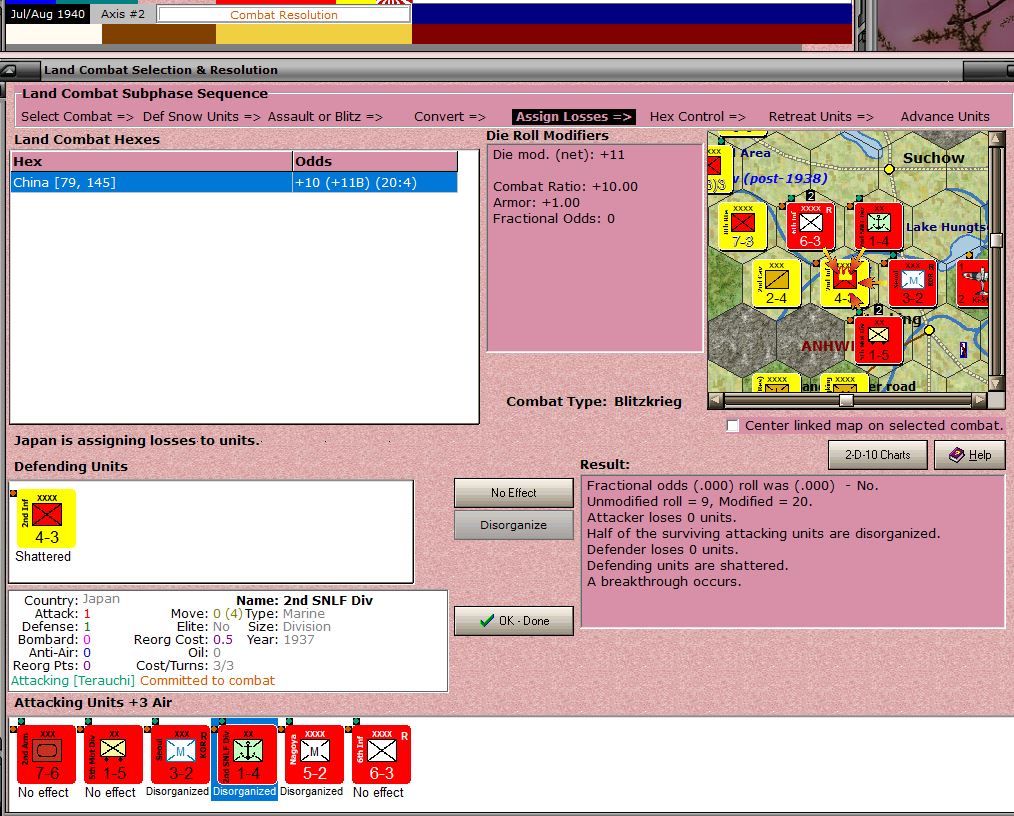Screen dimensions: 1014x816
Task: Click the Convert subphase step
Action: [449, 117]
